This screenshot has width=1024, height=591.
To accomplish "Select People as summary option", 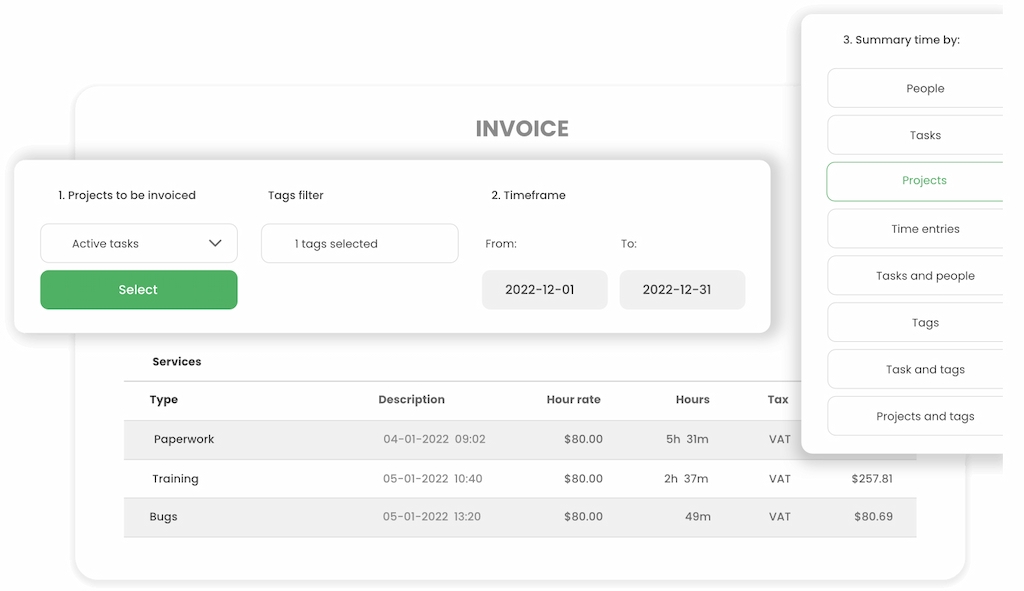I will click(922, 88).
